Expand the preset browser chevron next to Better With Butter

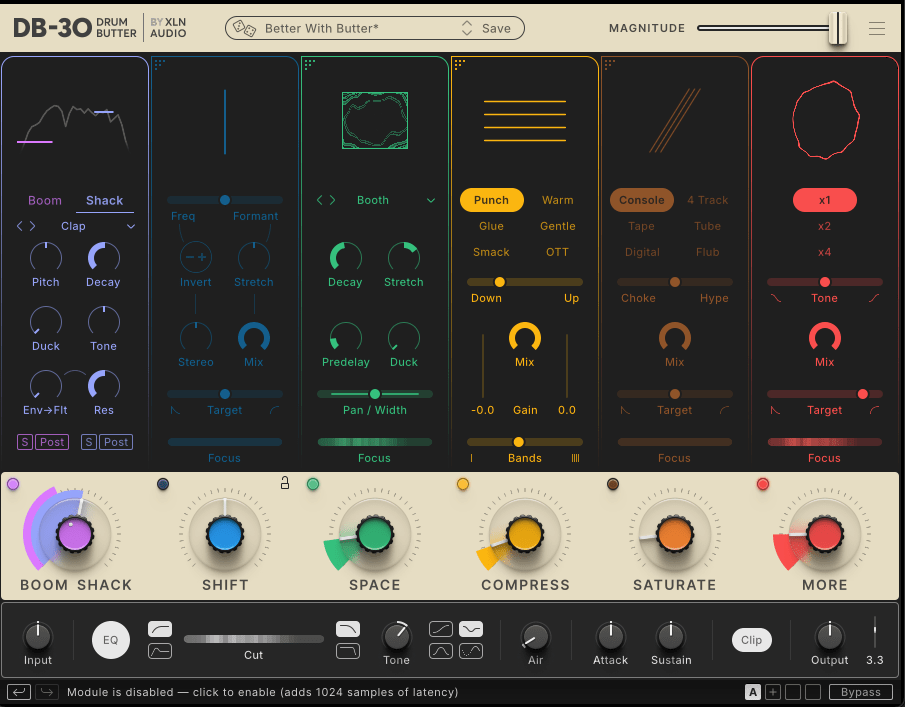(x=466, y=28)
